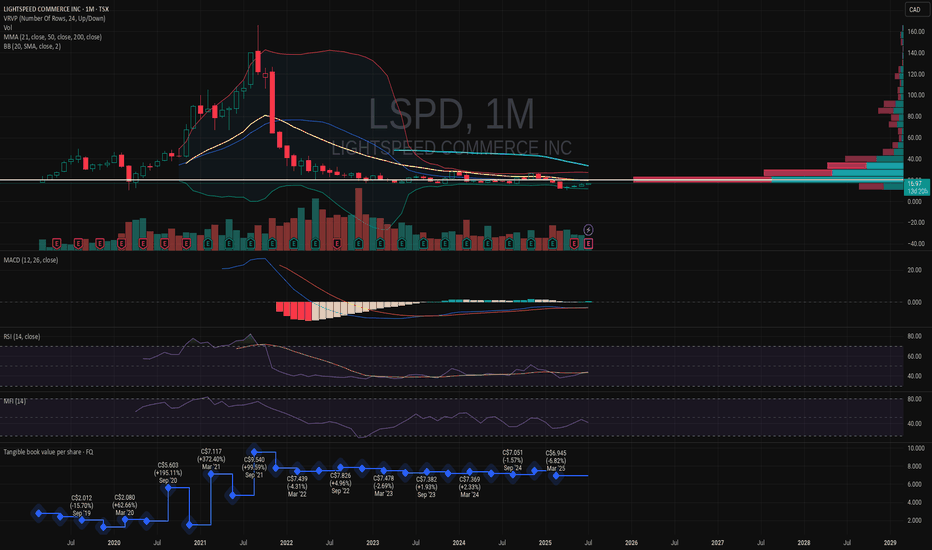Click the diamond marker for Sep '21 peak value

[x=254, y=452]
